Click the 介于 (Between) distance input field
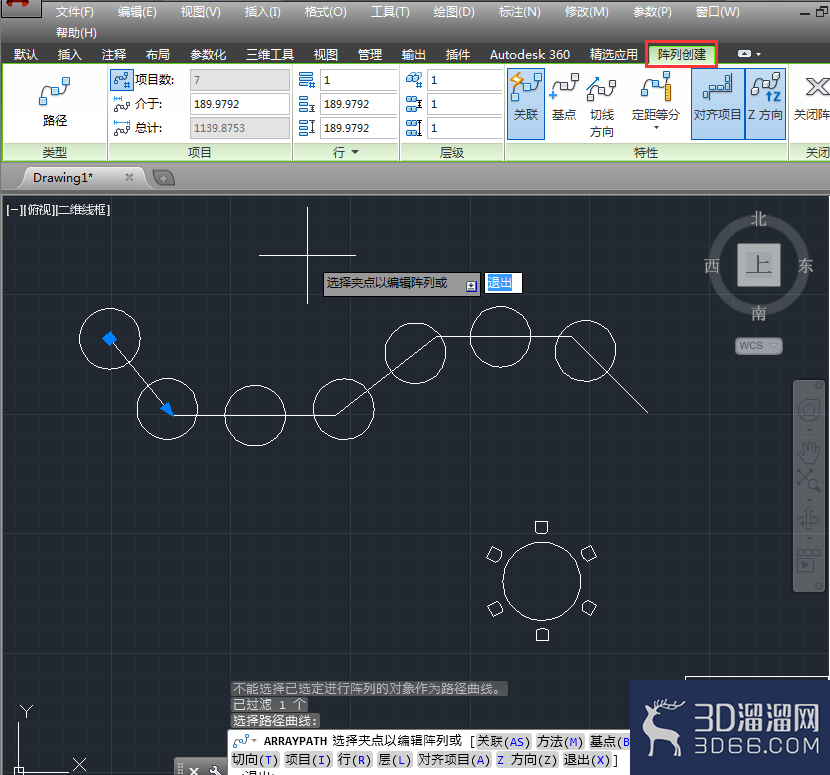This screenshot has width=830, height=775. click(239, 104)
